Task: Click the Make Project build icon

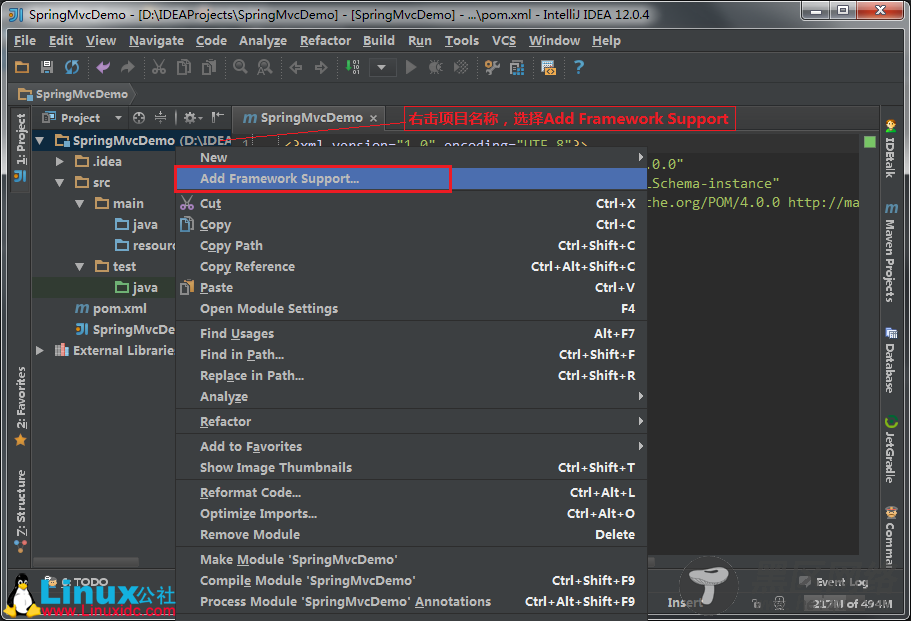Action: click(x=353, y=67)
